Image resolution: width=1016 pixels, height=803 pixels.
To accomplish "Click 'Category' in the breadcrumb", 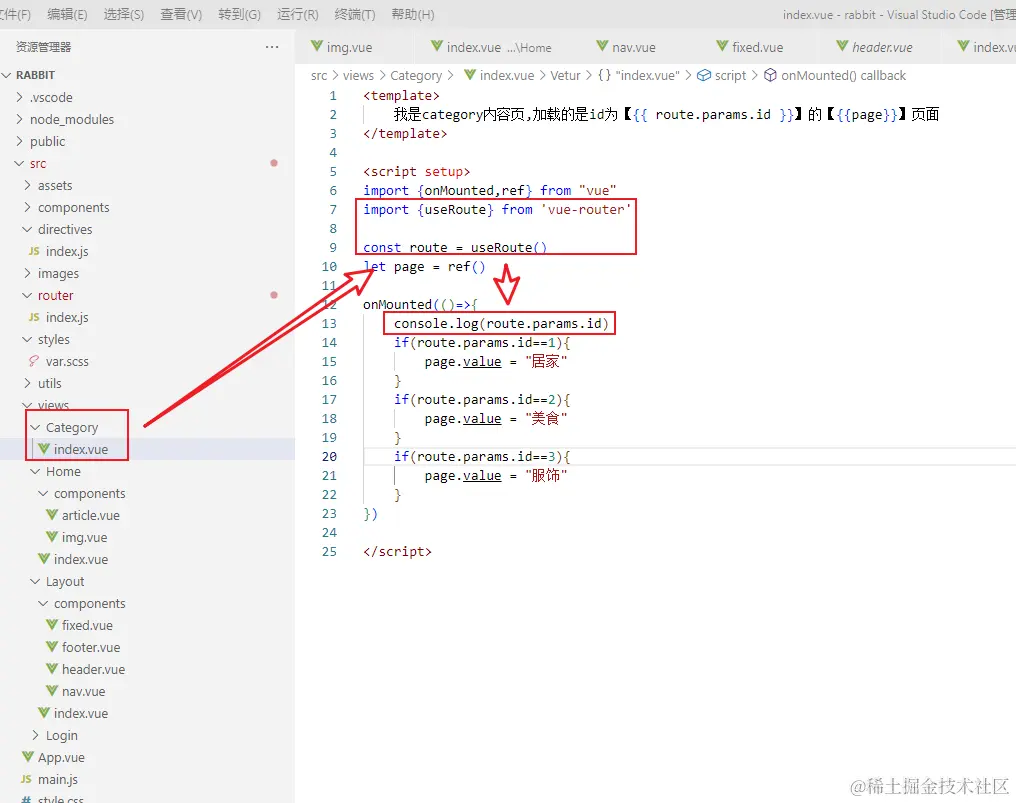I will point(416,75).
